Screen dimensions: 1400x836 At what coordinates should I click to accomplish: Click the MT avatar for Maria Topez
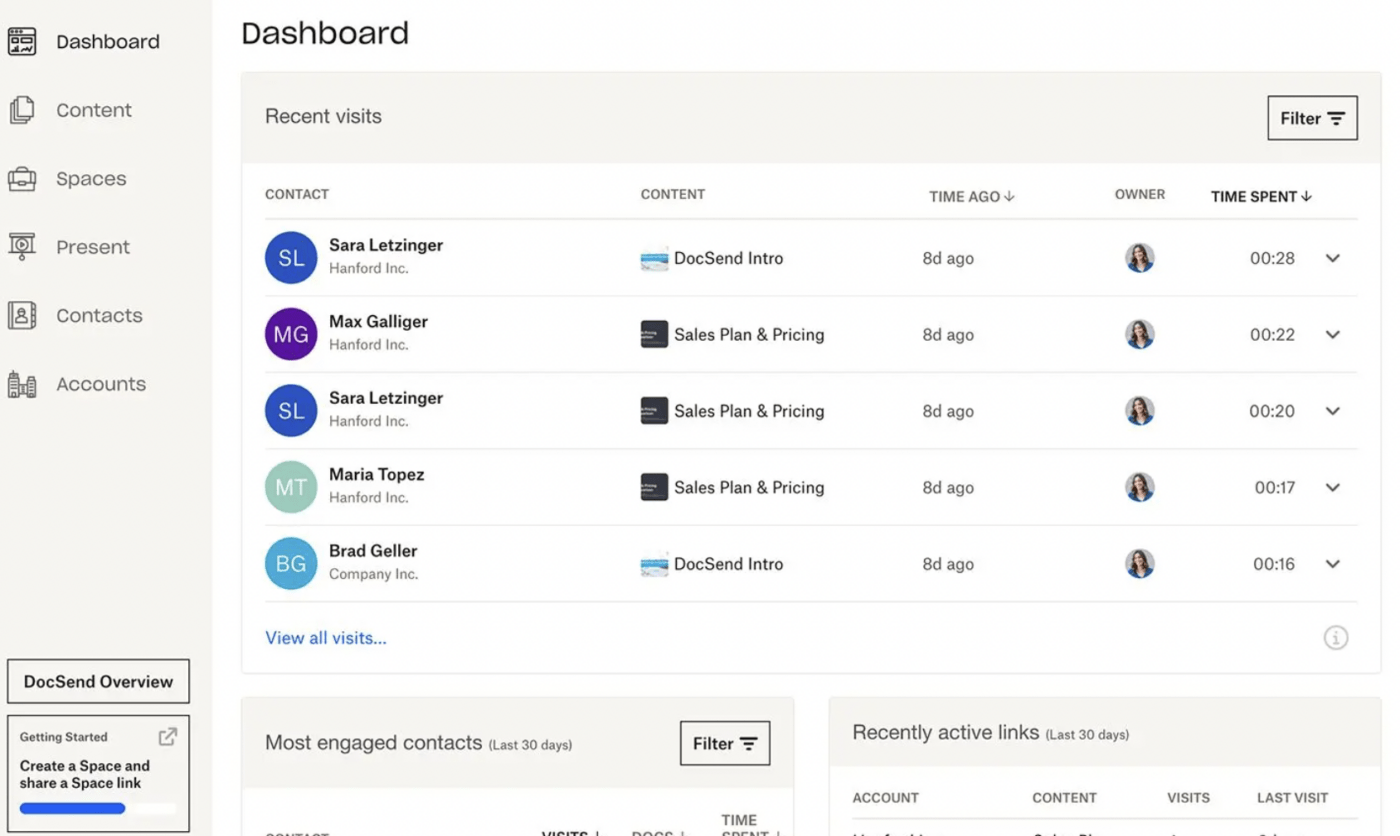[x=291, y=487]
